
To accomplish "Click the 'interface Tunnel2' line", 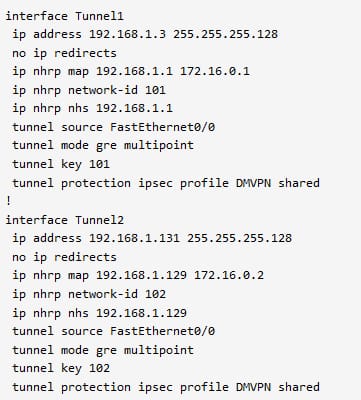I will coord(64,220).
